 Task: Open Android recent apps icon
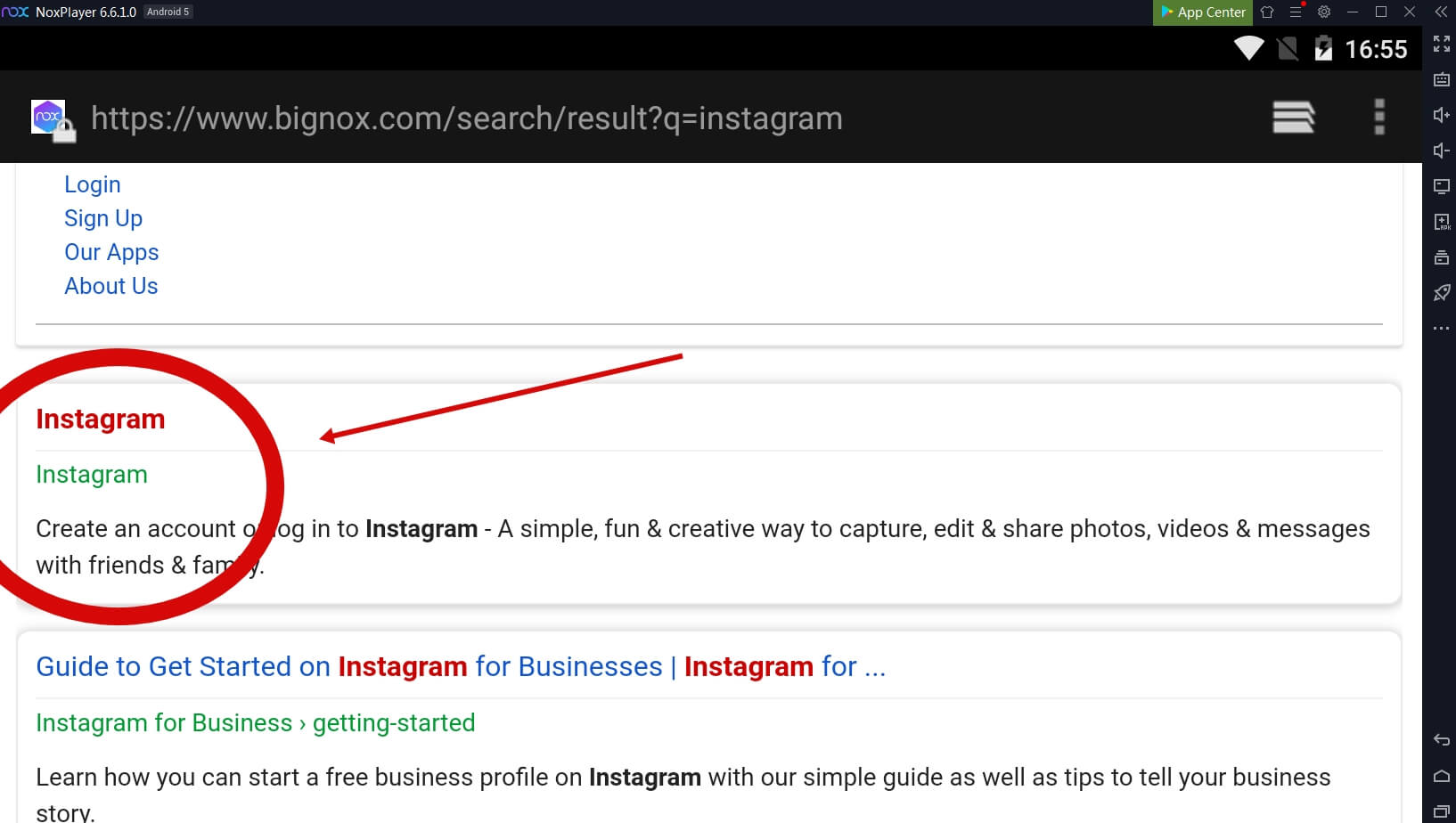[x=1441, y=811]
